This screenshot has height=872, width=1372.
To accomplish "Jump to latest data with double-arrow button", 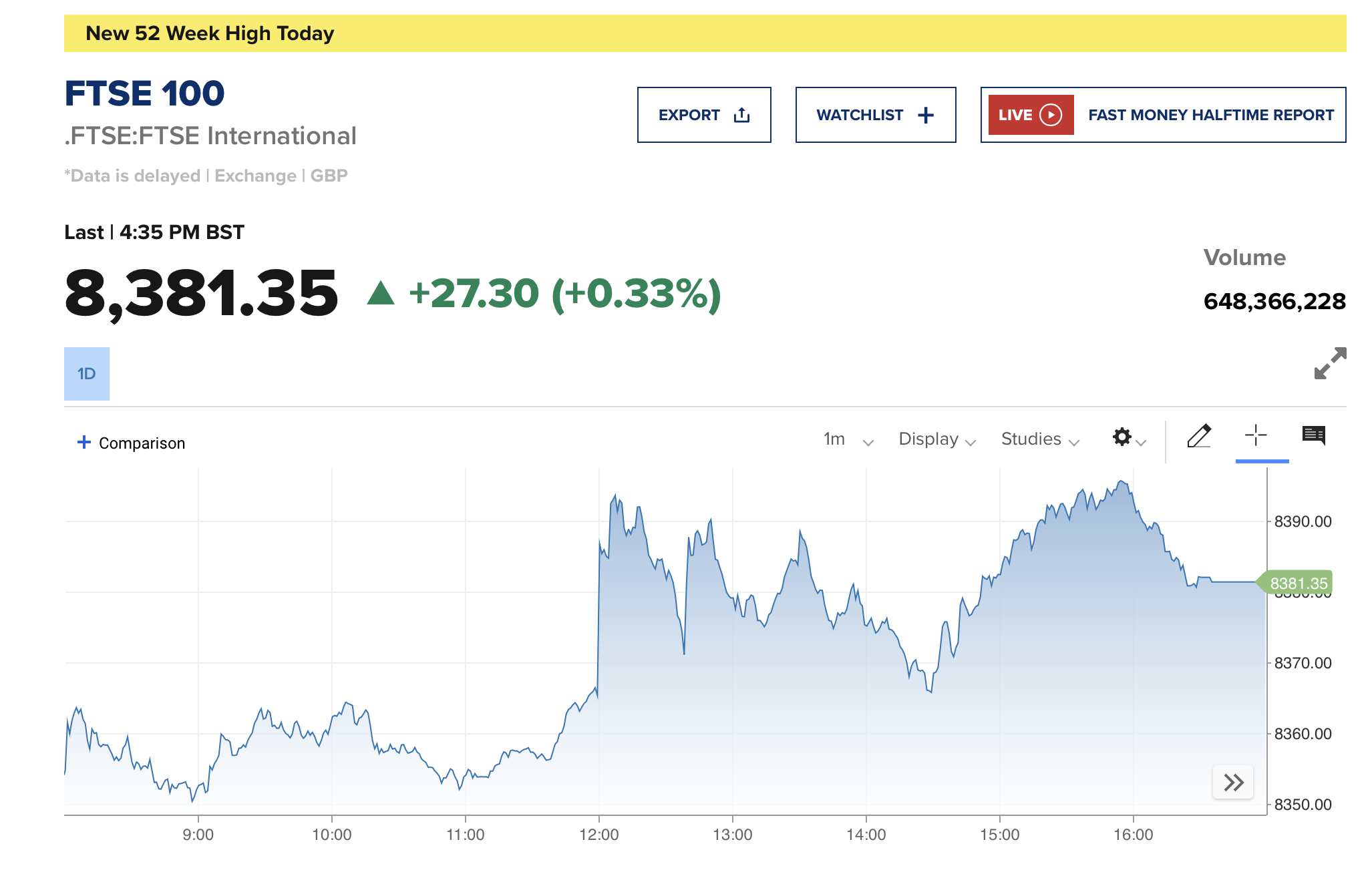I will click(1233, 782).
